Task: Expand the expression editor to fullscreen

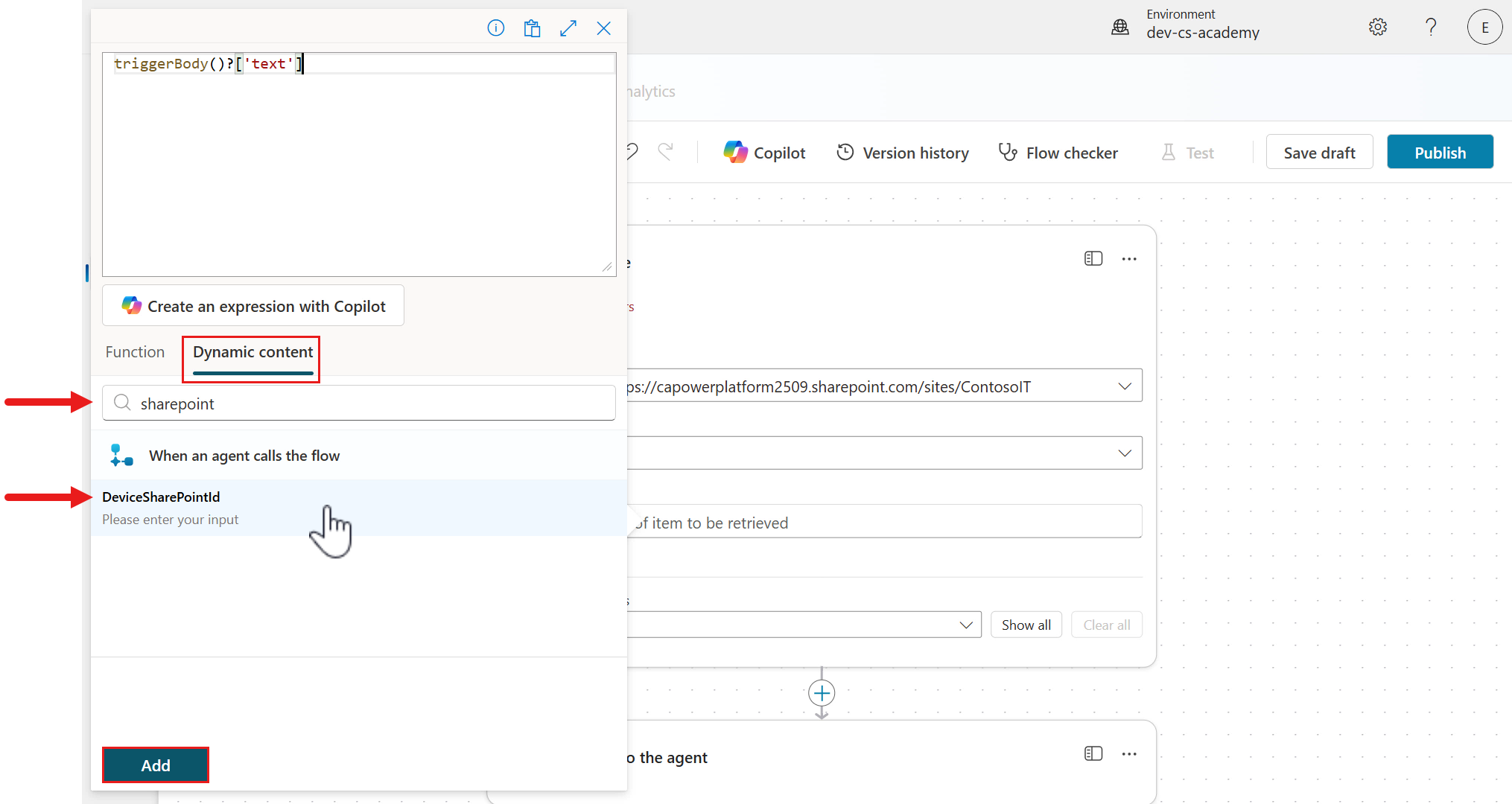Action: tap(568, 28)
